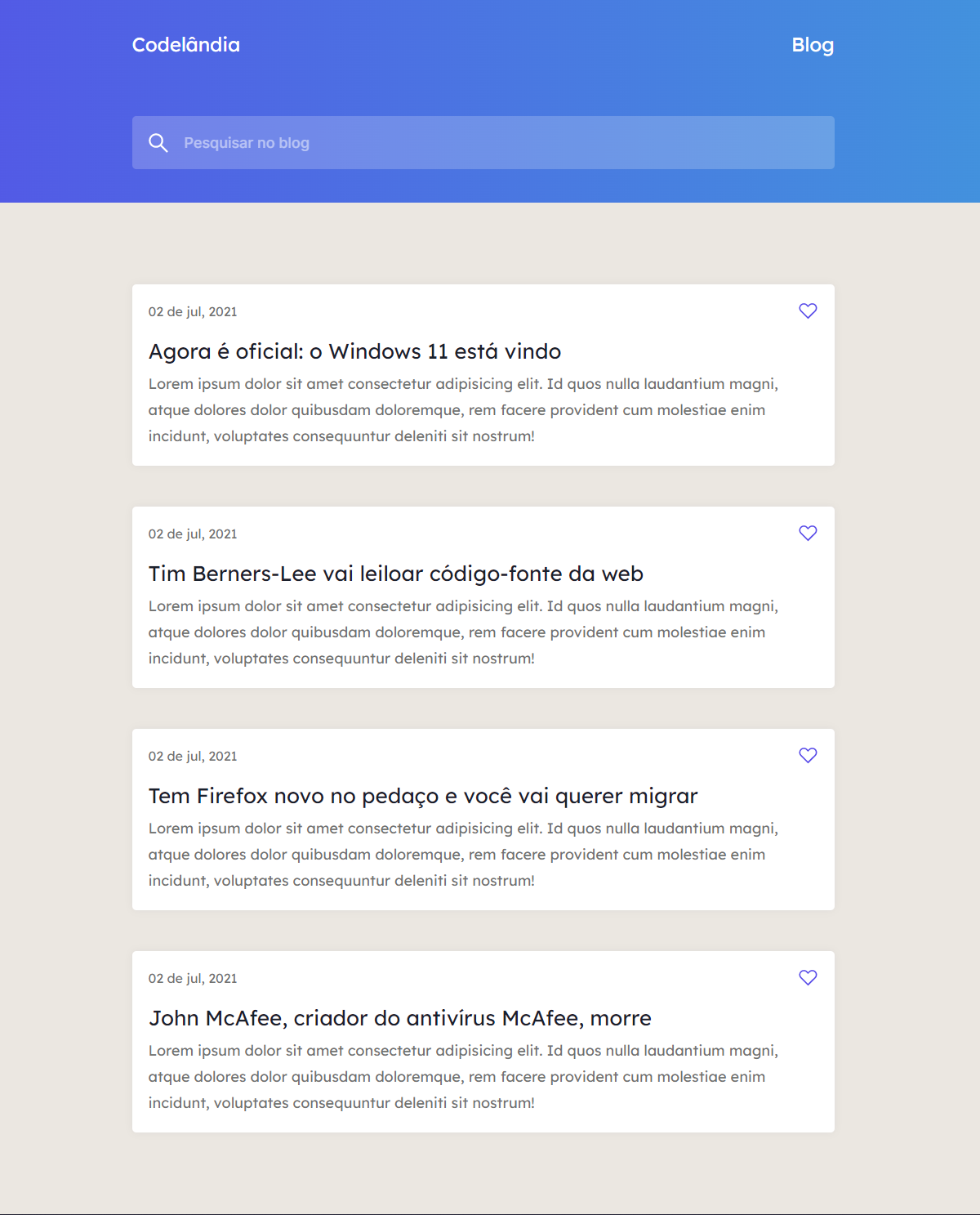Click the heart icon on the Tim Berners-Lee post

pyautogui.click(x=808, y=533)
